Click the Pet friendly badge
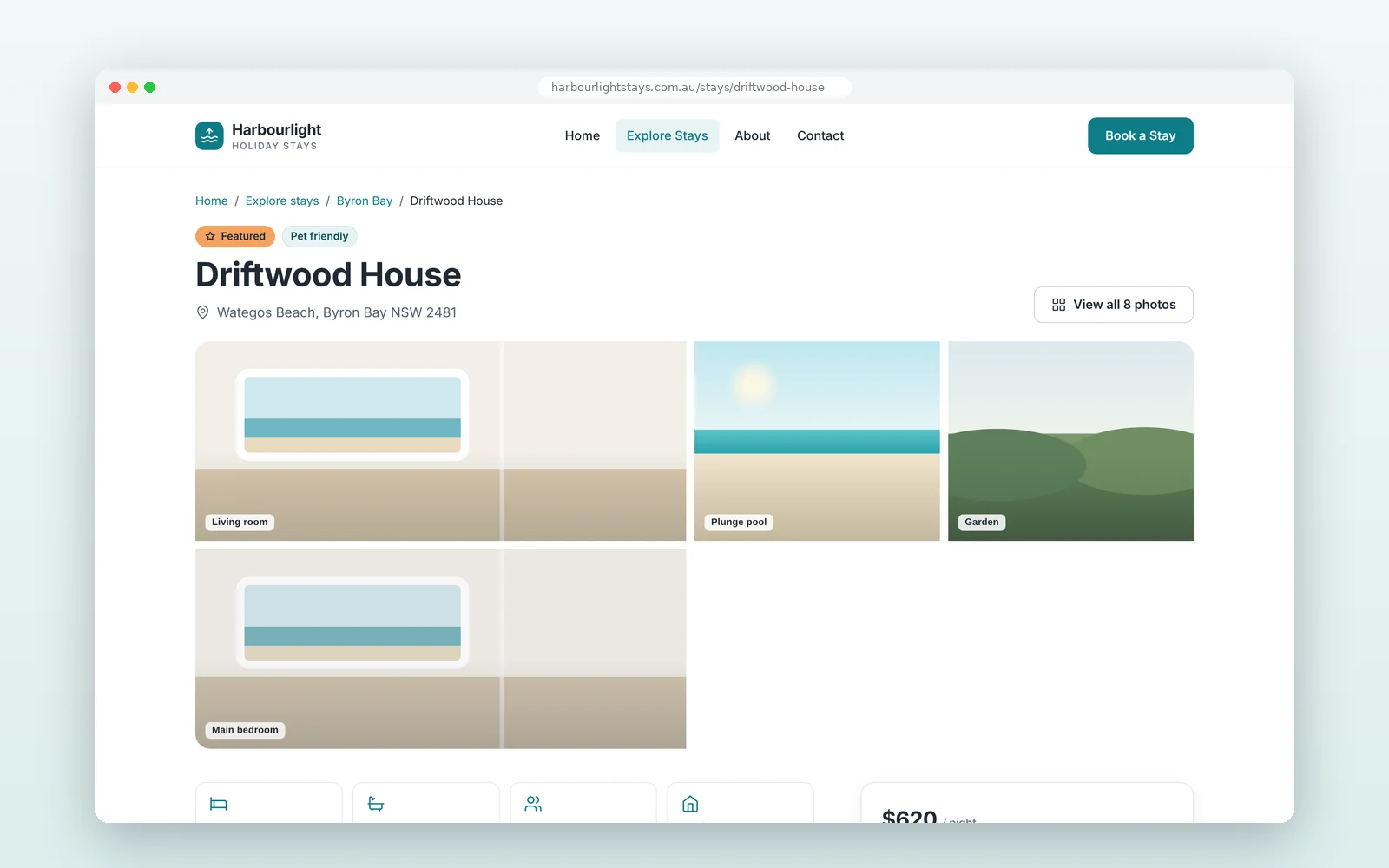1389x868 pixels. (319, 236)
